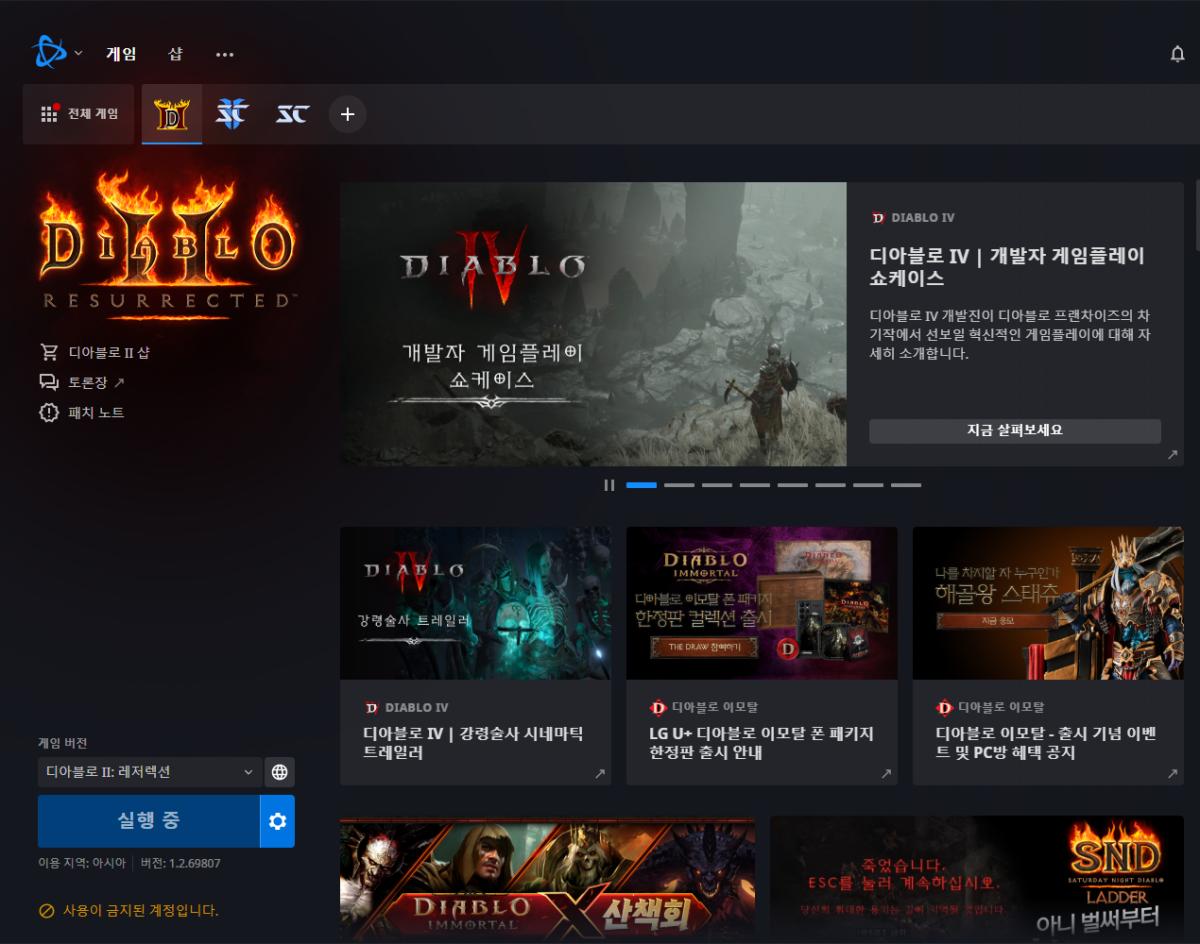Add a game with plus button
The width and height of the screenshot is (1200, 944).
347,114
